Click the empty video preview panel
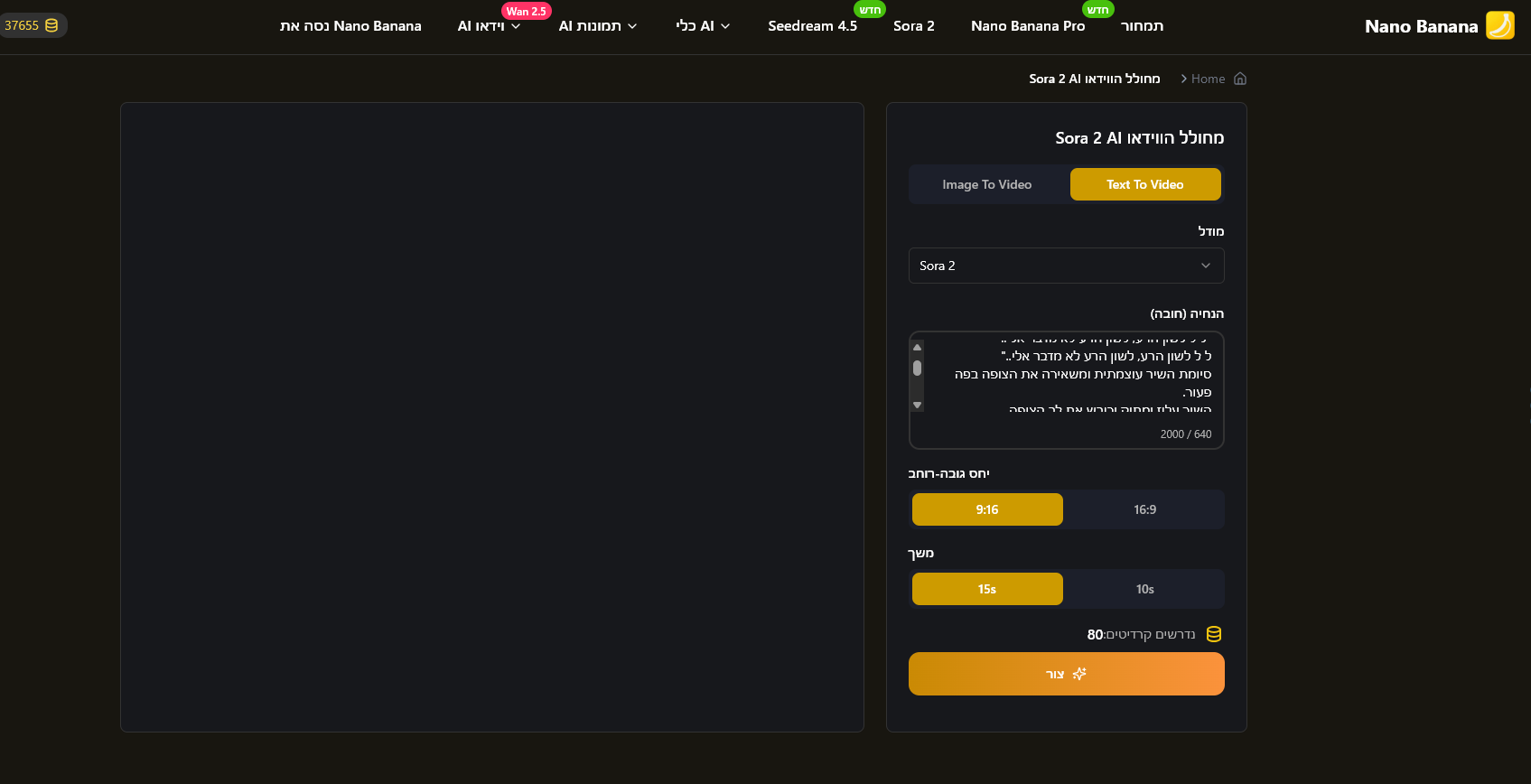Viewport: 1531px width, 784px height. (x=492, y=417)
